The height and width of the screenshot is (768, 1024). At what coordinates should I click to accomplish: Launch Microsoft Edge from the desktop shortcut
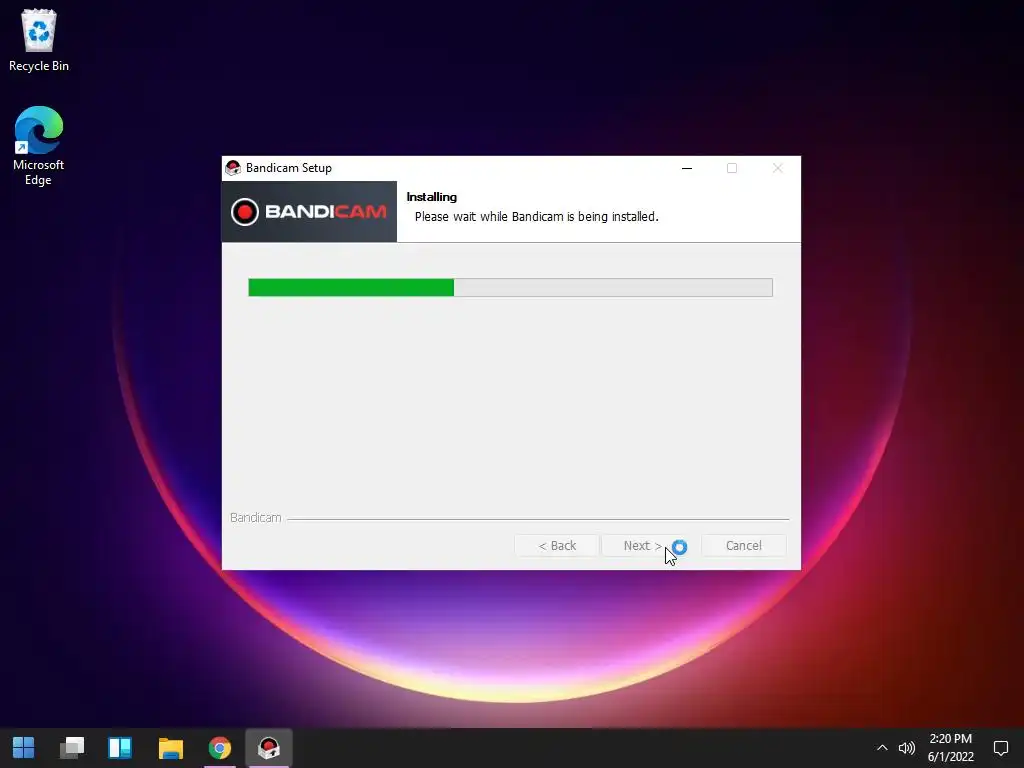[39, 146]
